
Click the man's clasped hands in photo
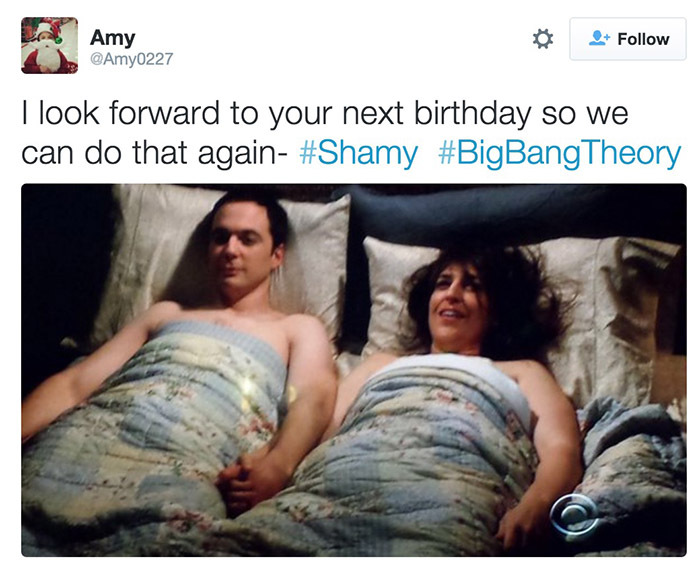[246, 484]
